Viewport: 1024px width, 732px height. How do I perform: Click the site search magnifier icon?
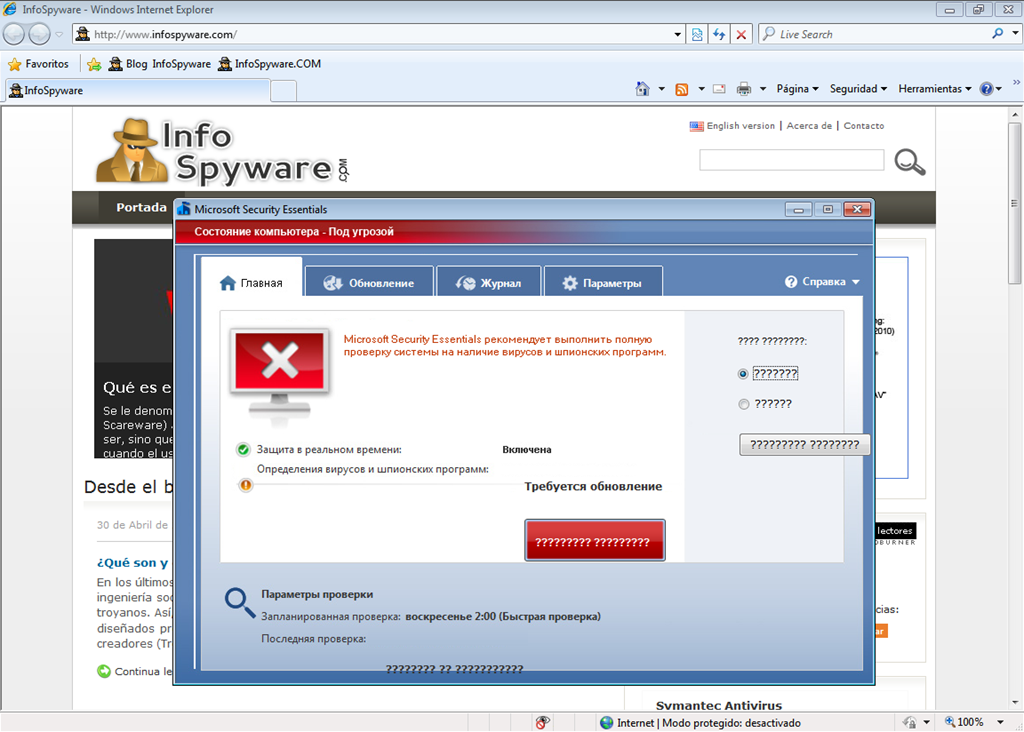(910, 161)
